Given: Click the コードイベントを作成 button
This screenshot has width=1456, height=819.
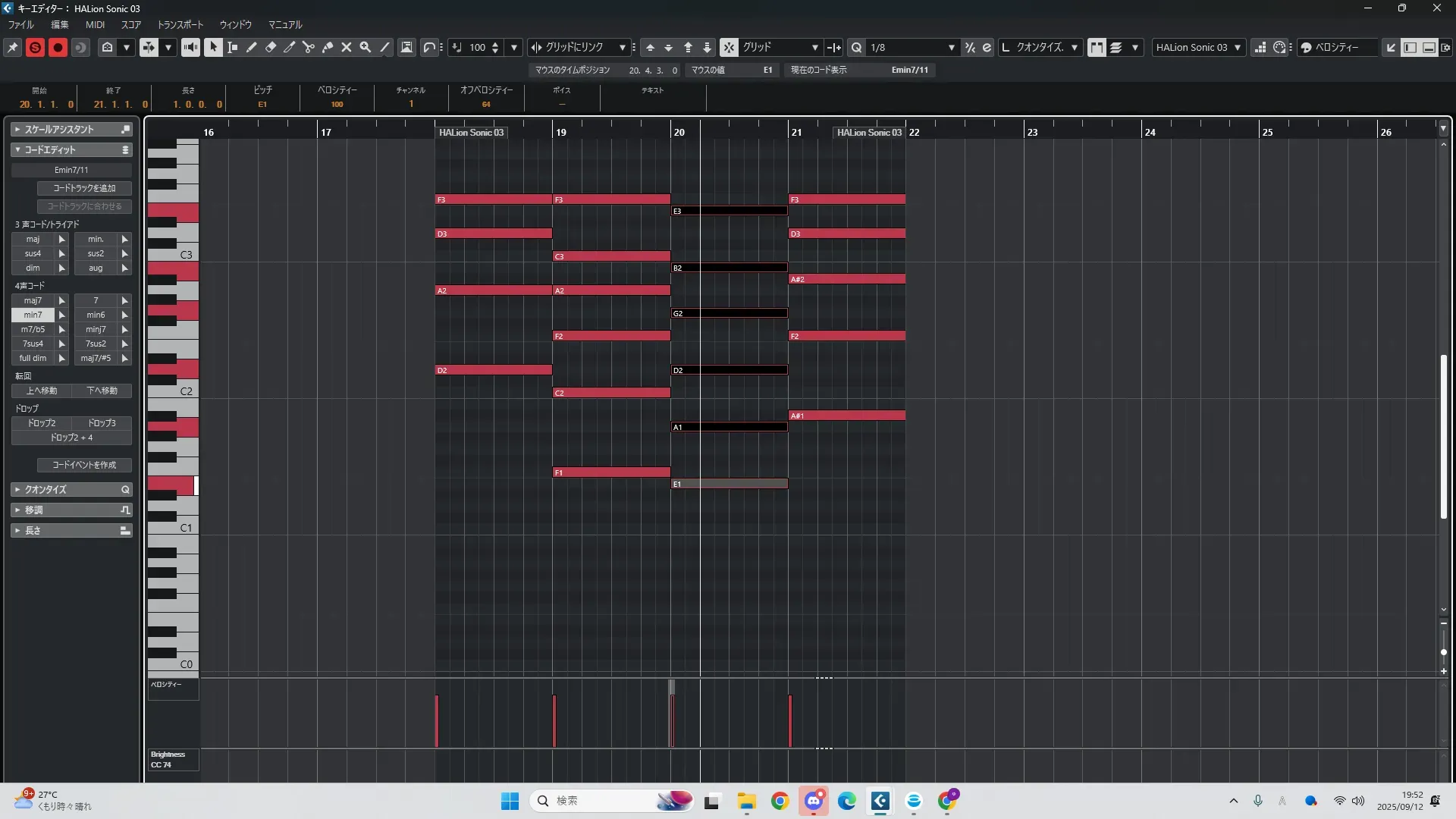Looking at the screenshot, I should pyautogui.click(x=84, y=465).
